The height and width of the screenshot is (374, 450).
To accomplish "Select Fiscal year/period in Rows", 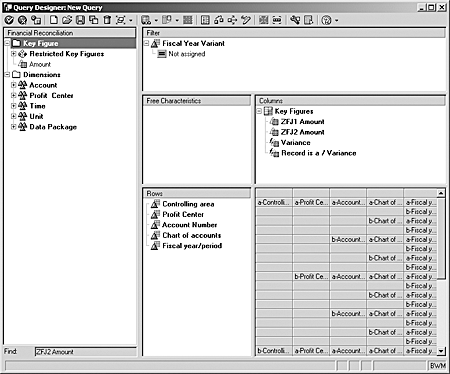I will [x=192, y=246].
